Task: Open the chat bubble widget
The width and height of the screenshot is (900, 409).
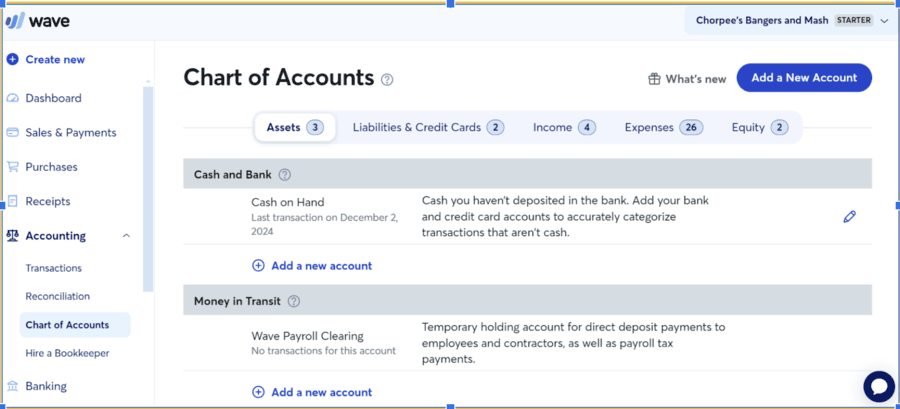Action: pyautogui.click(x=879, y=387)
